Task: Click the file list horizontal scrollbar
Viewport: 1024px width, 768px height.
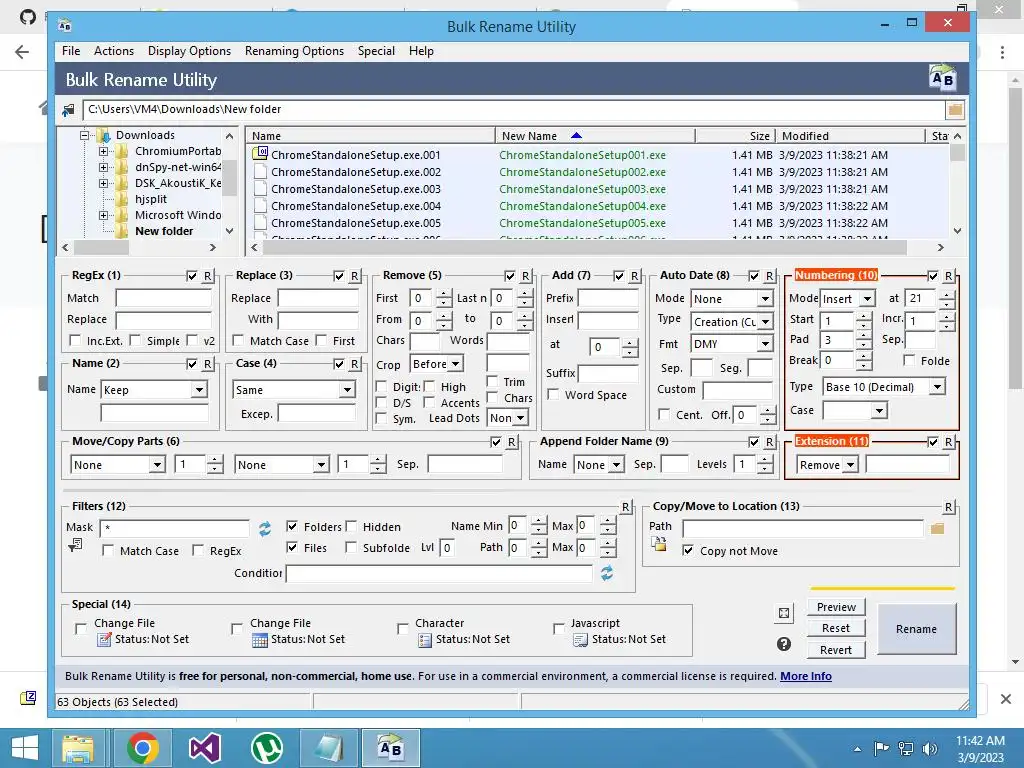Action: pyautogui.click(x=584, y=248)
